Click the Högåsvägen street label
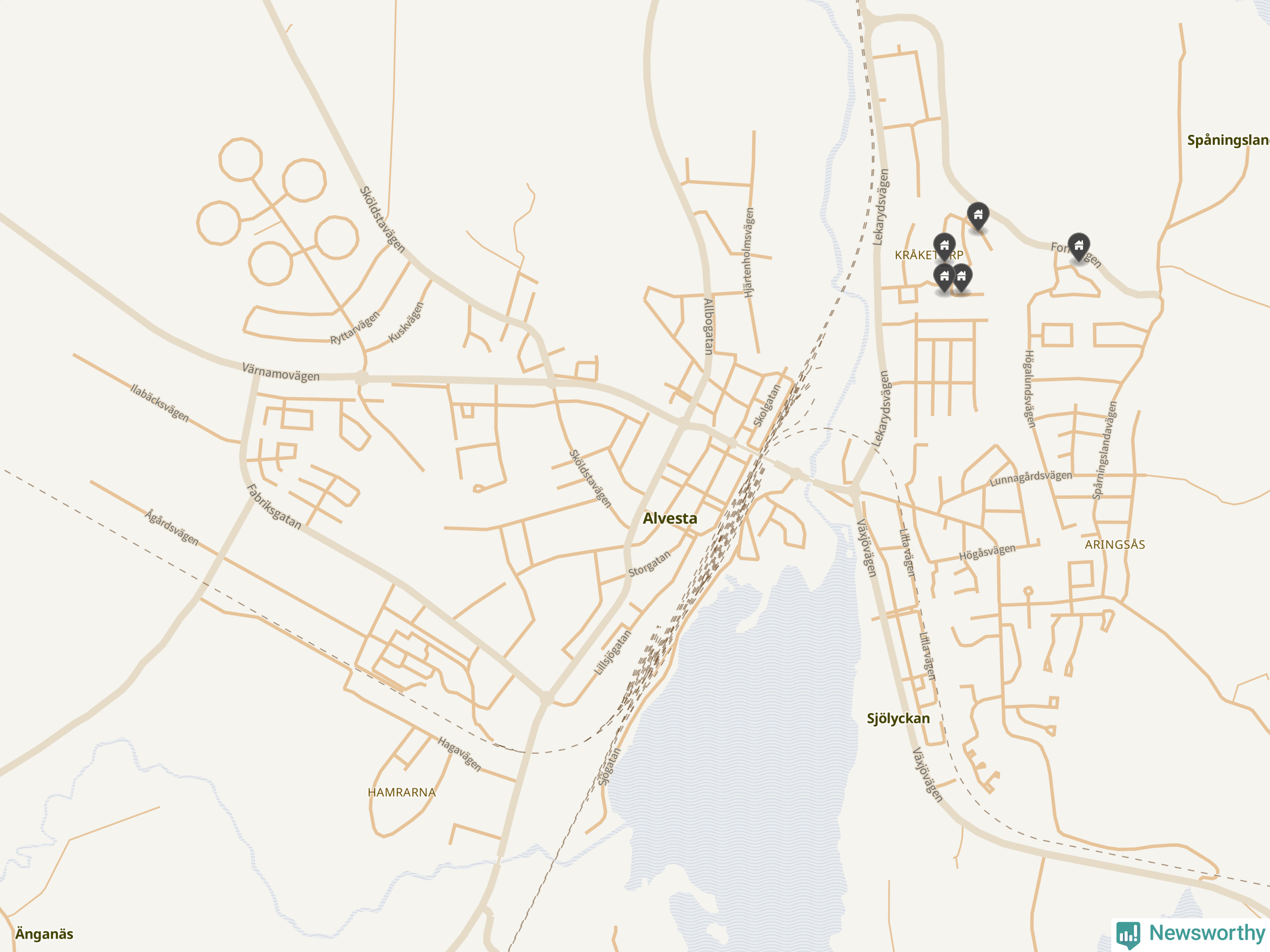 [x=987, y=552]
